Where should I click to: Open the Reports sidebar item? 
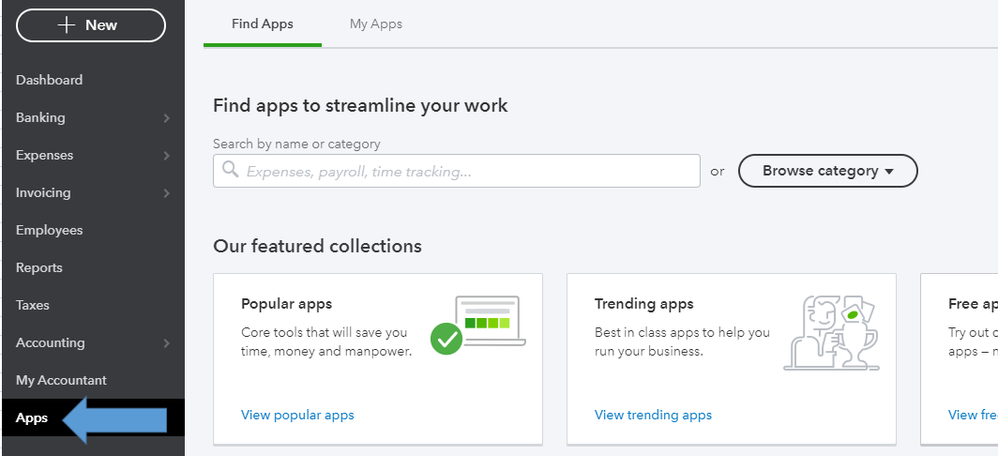pos(39,268)
